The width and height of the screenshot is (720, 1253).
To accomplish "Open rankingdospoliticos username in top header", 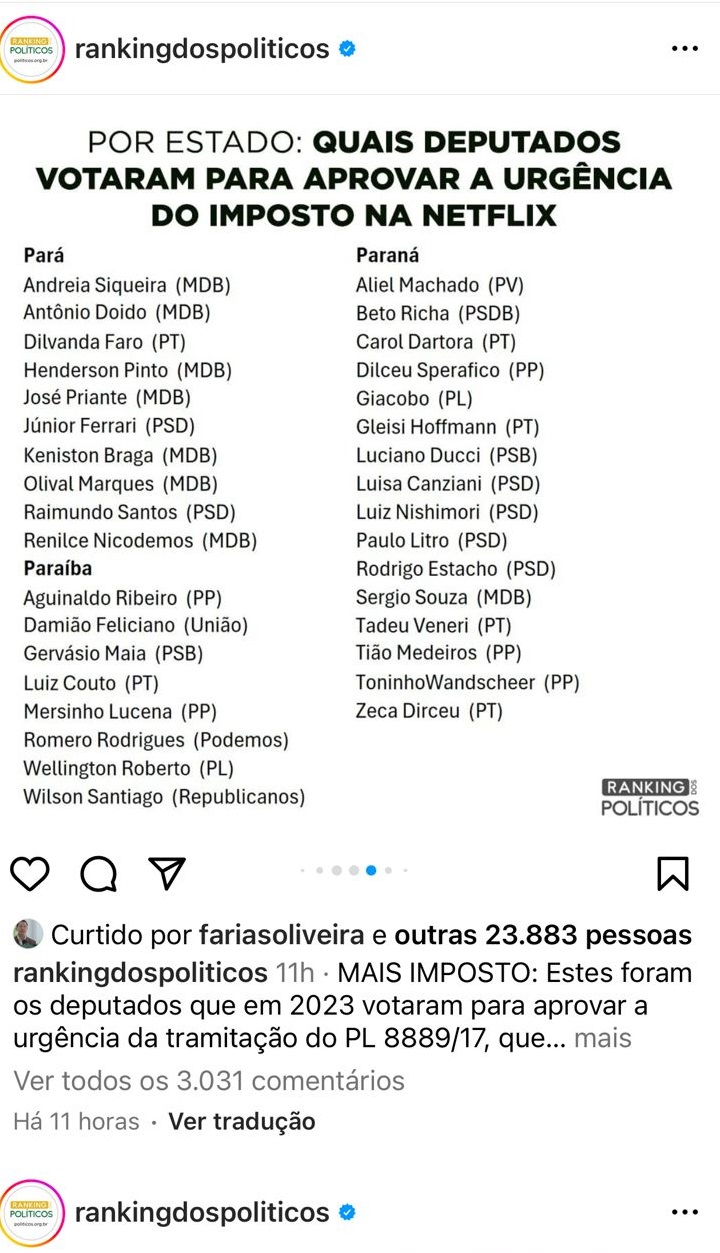I will (202, 48).
